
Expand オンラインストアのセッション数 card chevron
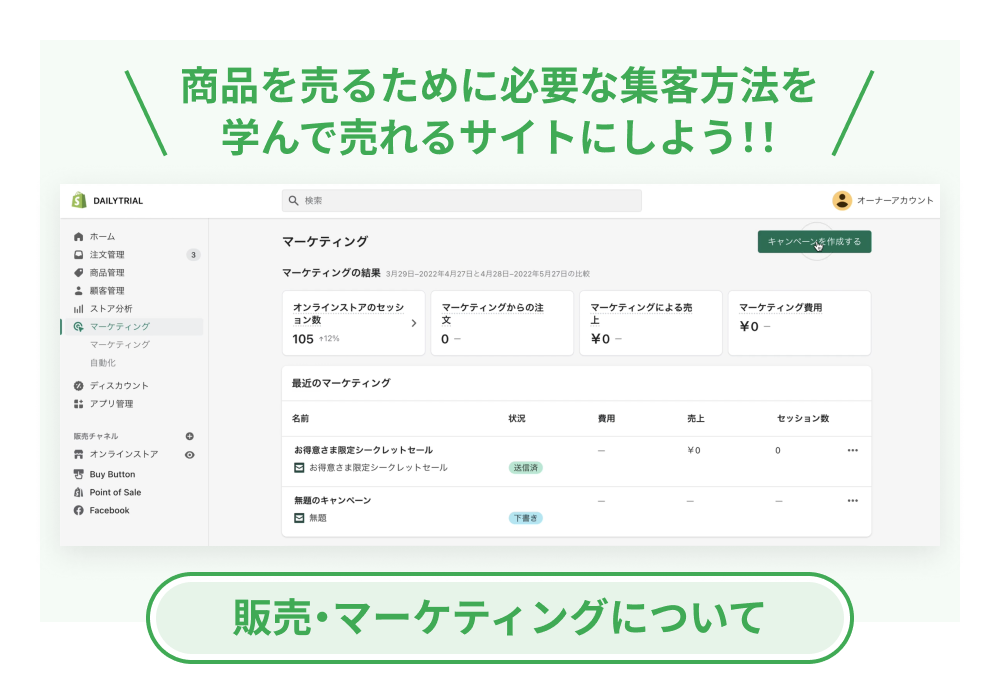(414, 324)
